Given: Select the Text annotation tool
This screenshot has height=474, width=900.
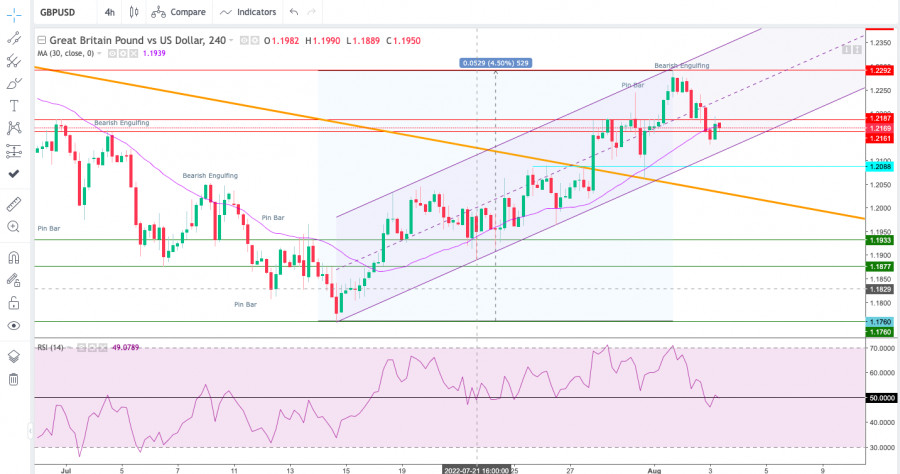Looking at the screenshot, I should tap(14, 106).
